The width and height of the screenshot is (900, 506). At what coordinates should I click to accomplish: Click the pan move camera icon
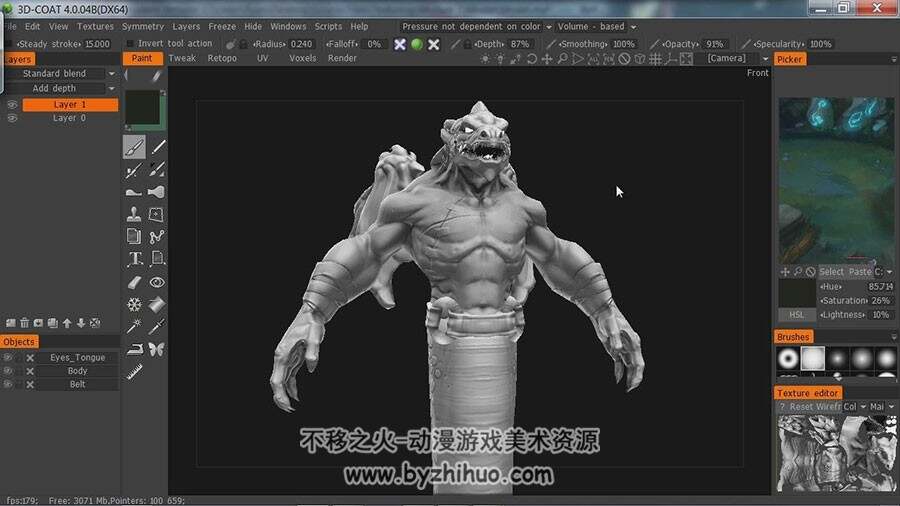coord(547,59)
